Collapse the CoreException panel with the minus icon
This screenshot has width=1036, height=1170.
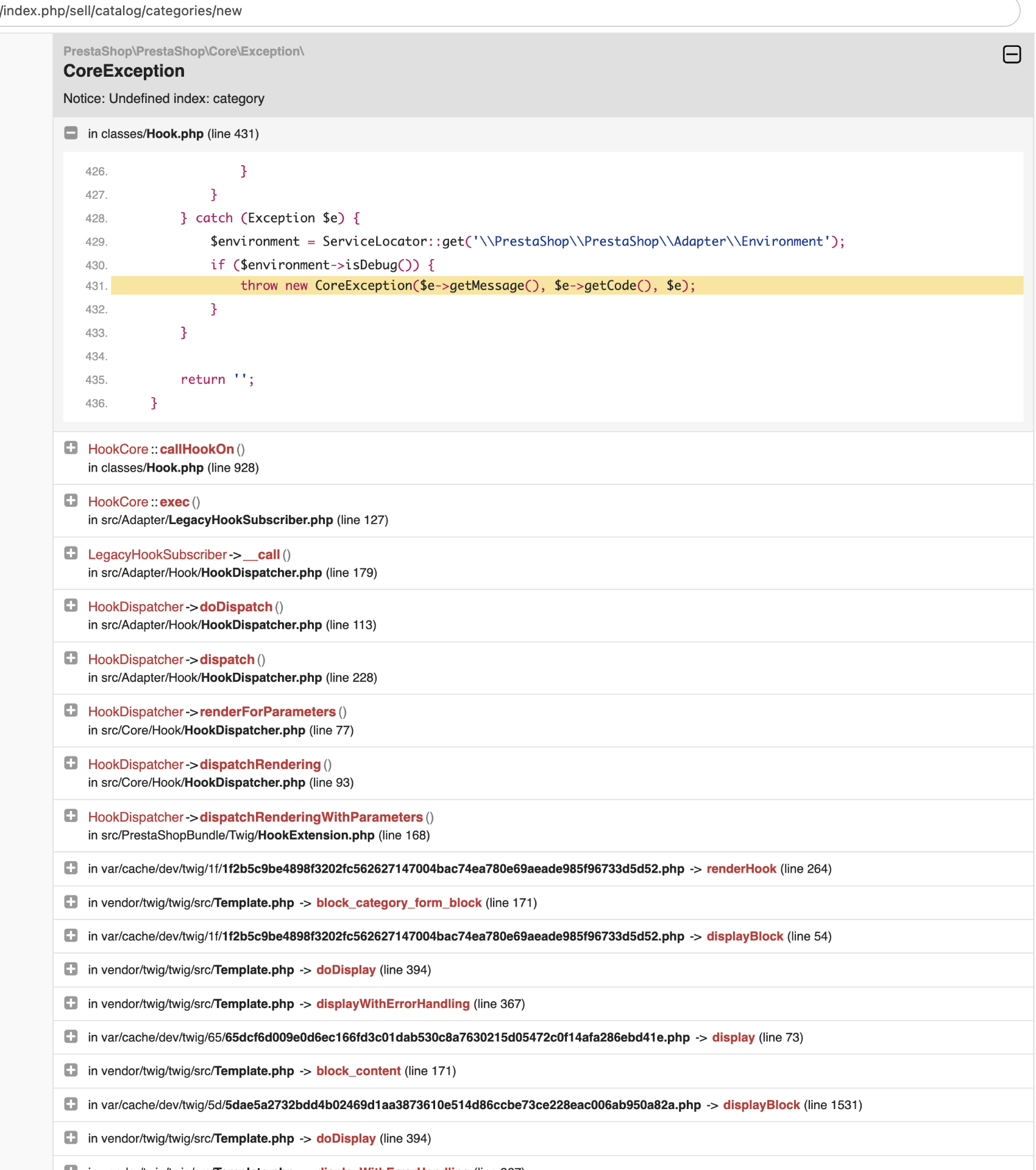1012,54
